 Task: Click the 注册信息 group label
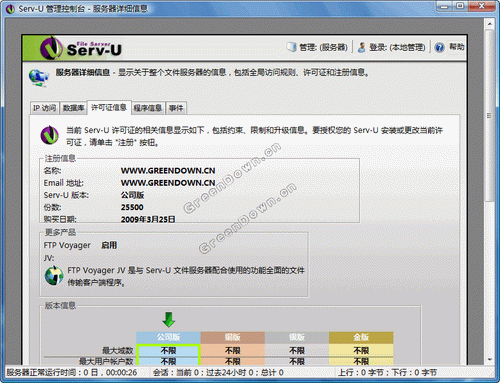(x=60, y=159)
